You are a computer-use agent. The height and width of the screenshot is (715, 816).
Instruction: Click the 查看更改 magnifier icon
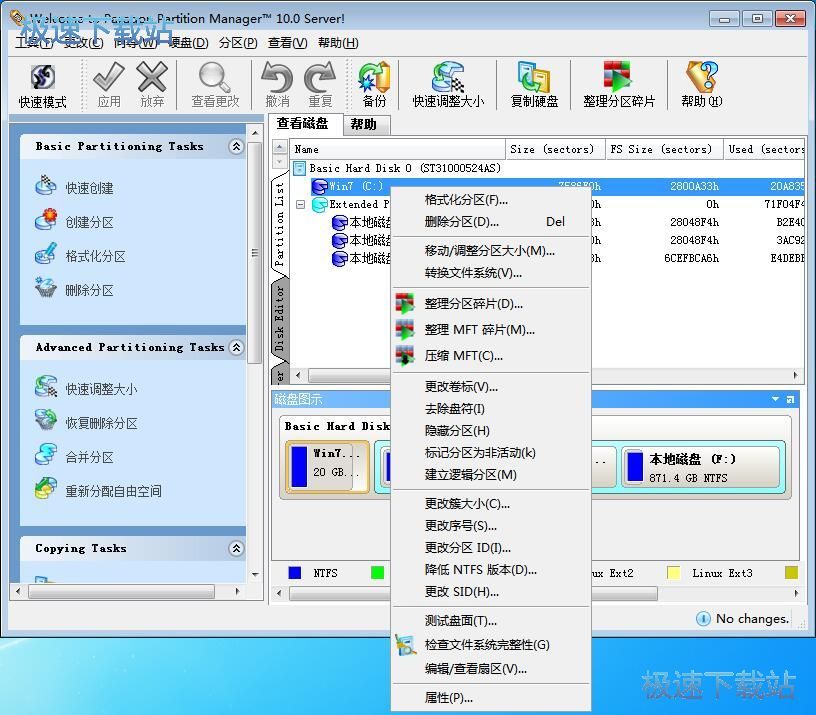click(214, 78)
